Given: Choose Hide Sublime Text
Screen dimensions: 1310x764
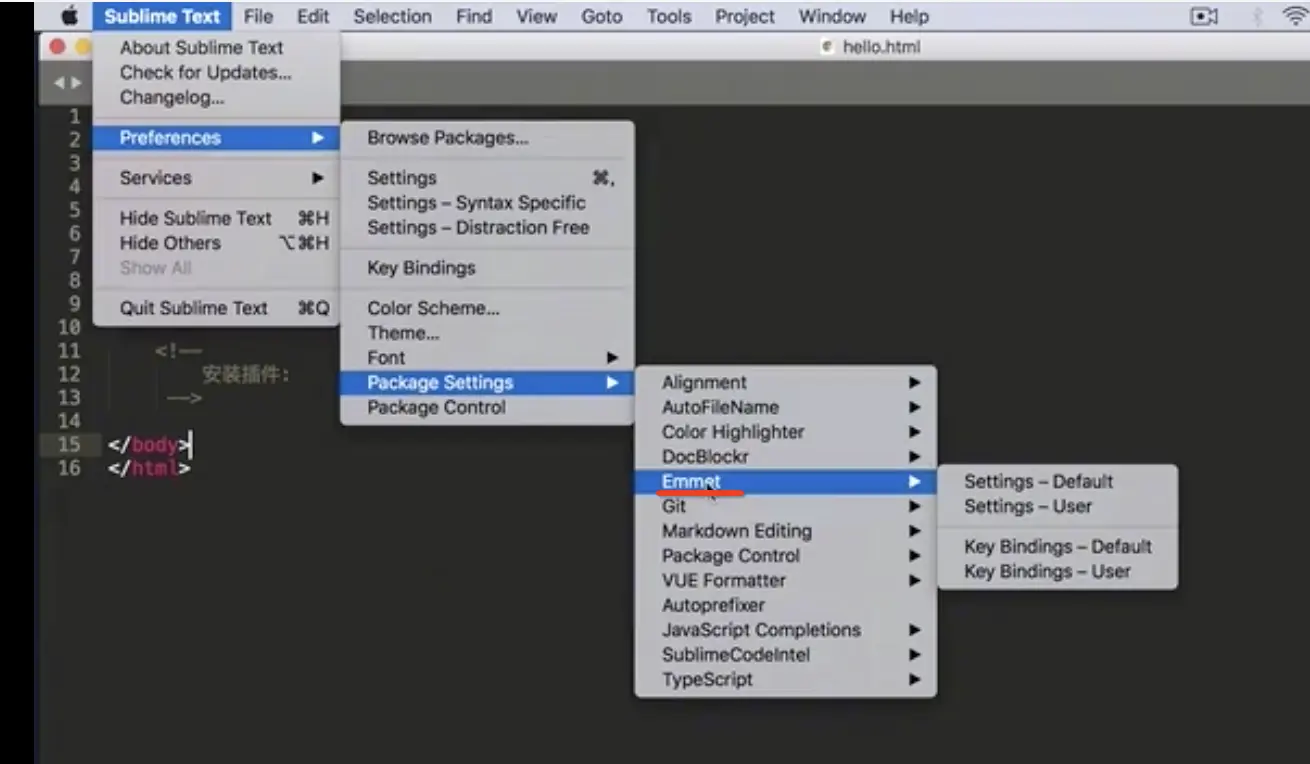Looking at the screenshot, I should pyautogui.click(x=216, y=218).
